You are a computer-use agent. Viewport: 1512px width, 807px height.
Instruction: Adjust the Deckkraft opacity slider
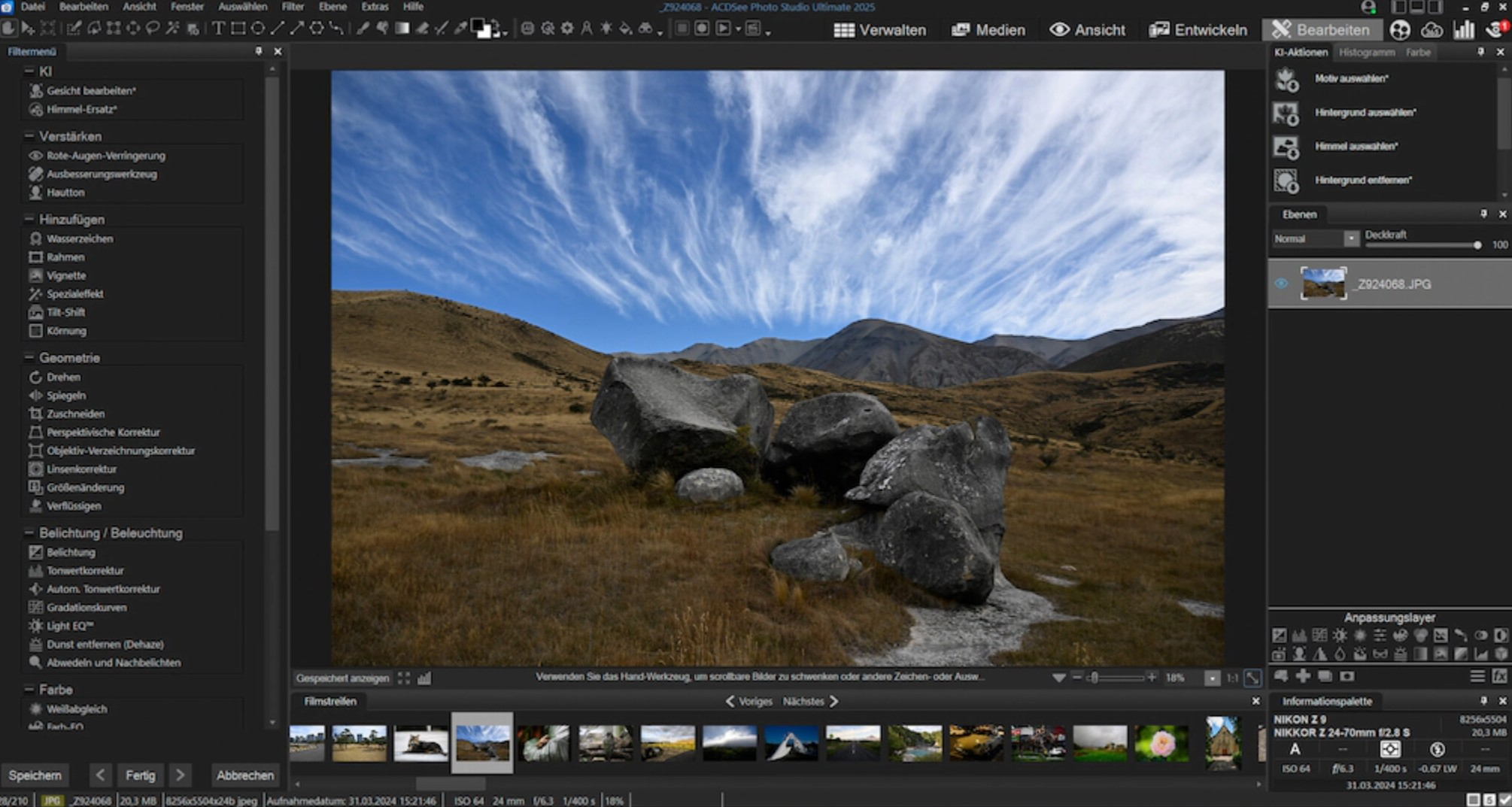tap(1423, 245)
